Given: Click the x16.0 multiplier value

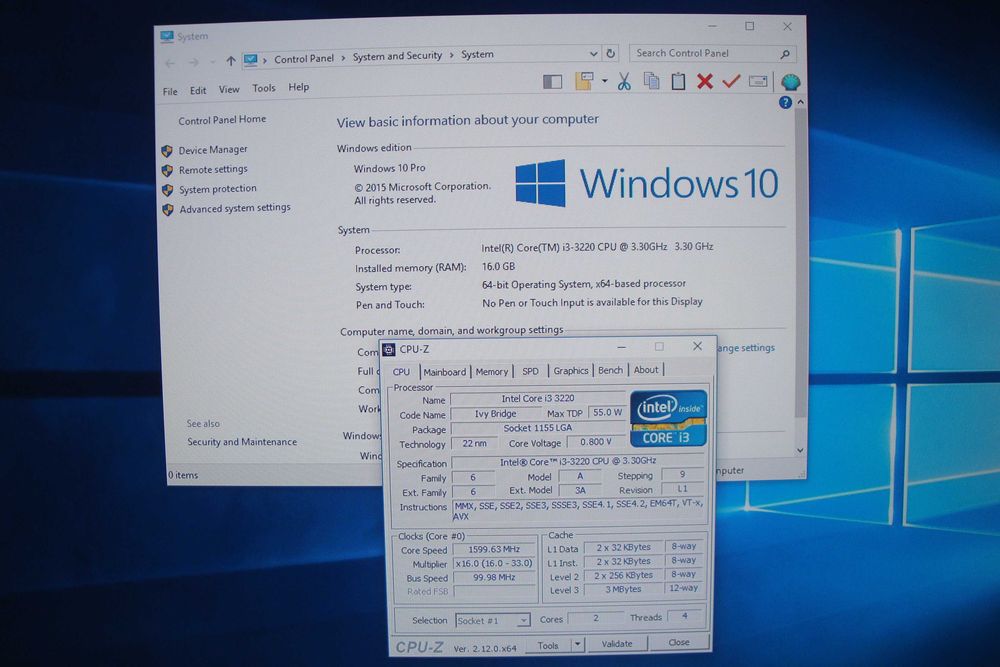Looking at the screenshot, I should 494,564.
